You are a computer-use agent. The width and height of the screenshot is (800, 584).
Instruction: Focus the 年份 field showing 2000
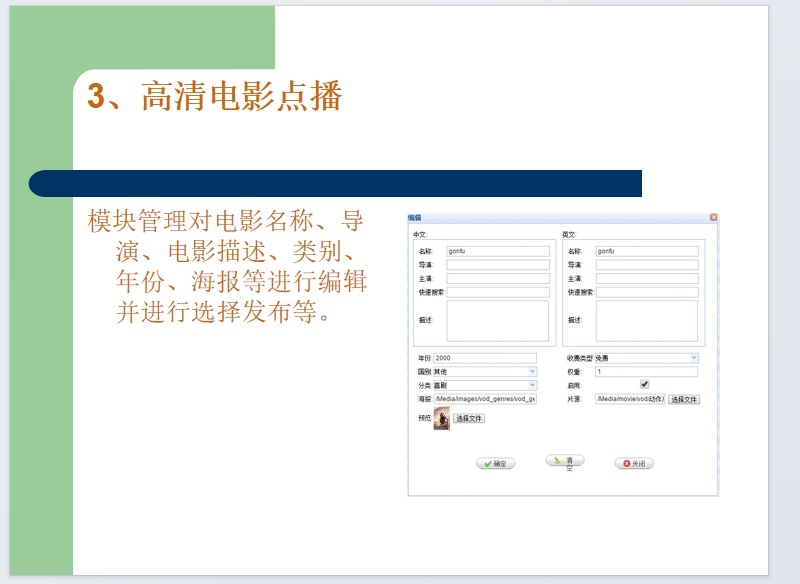[485, 358]
